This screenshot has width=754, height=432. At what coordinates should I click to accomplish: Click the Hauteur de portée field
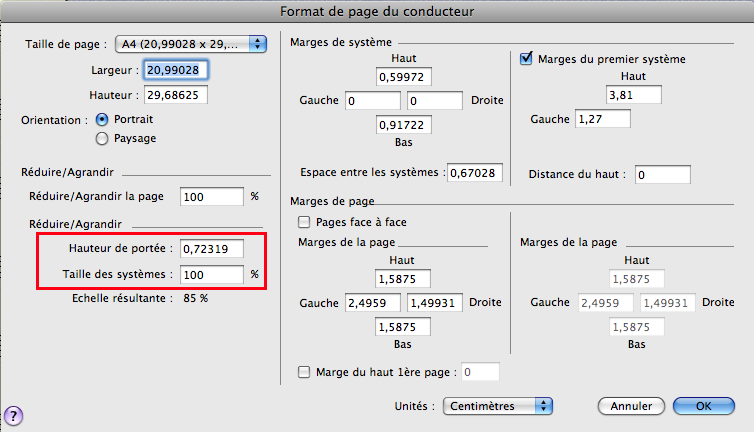tap(211, 248)
